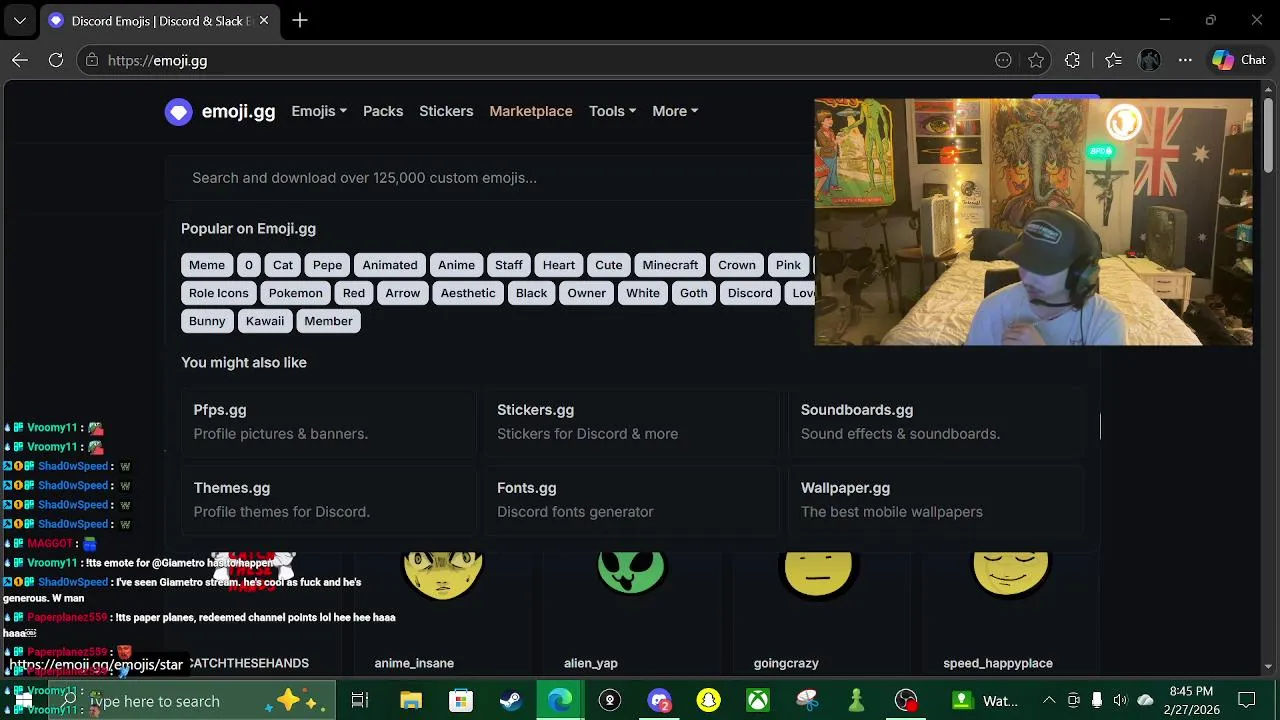Open the browser profile avatar
Image resolution: width=1280 pixels, height=720 pixels.
[1149, 60]
